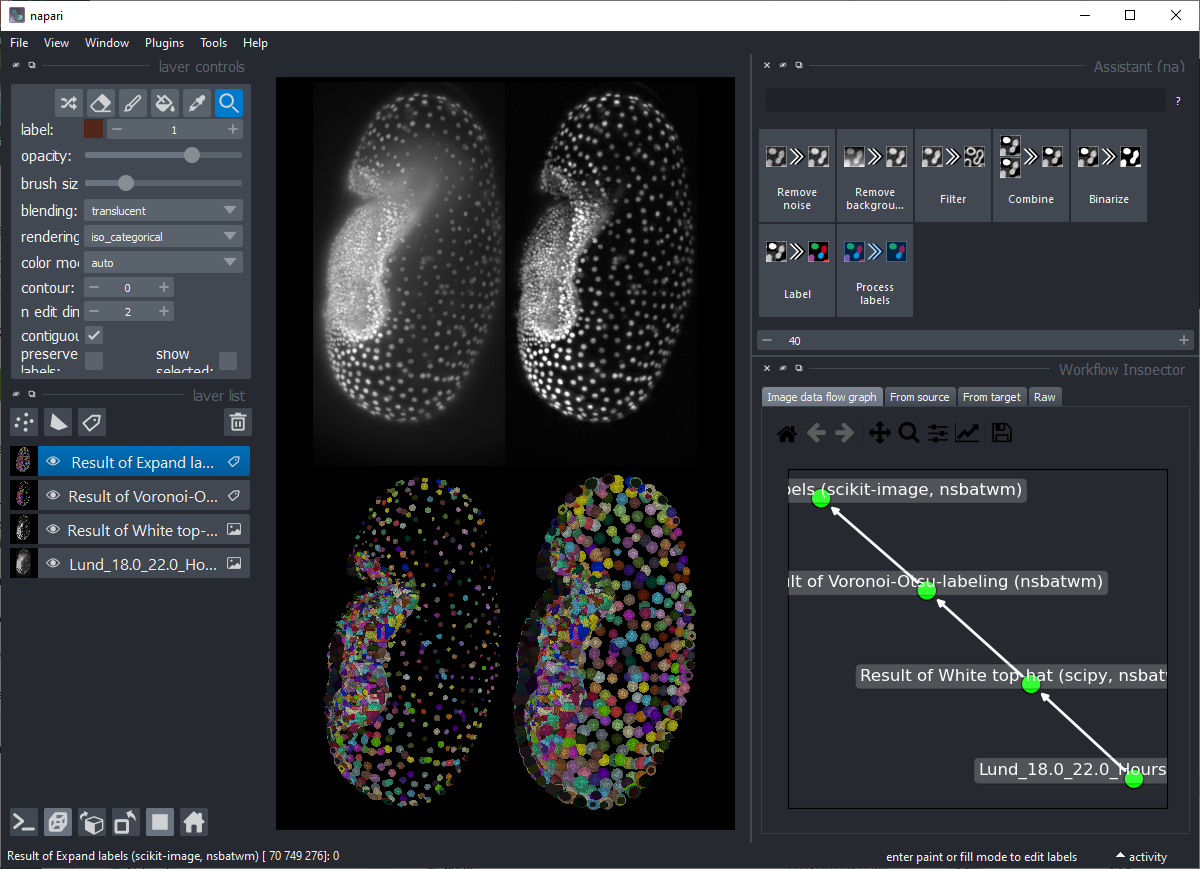
Task: Switch to the From source tab
Action: [919, 397]
